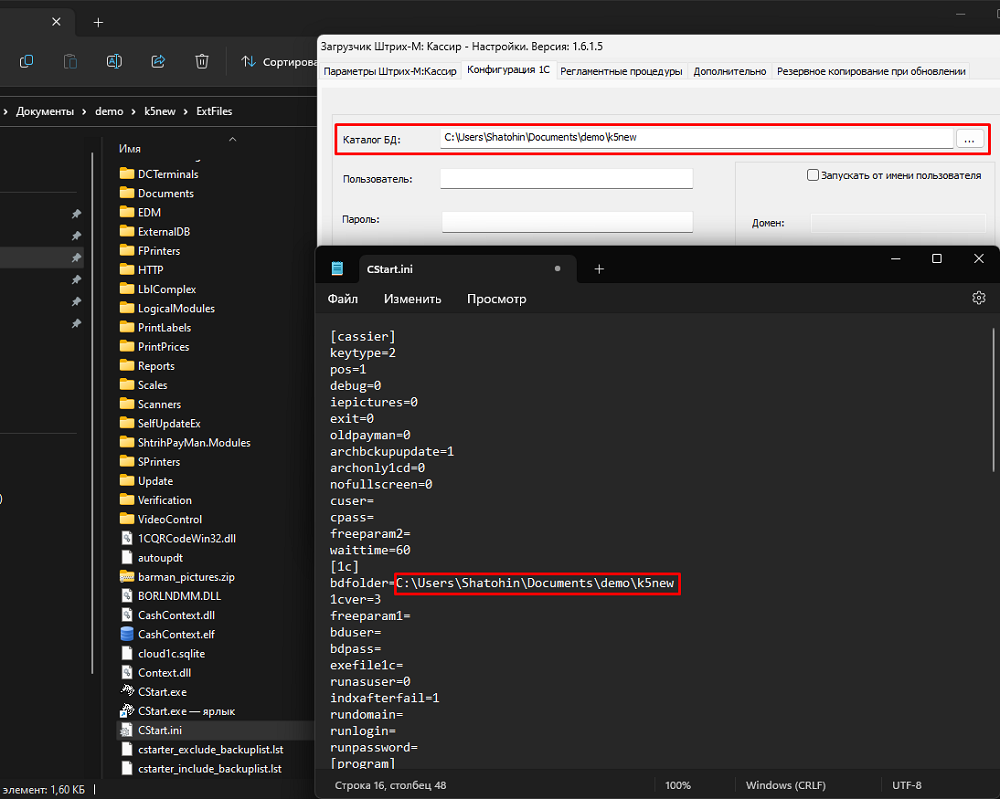This screenshot has height=799, width=1000.
Task: Expand the chevron after demo in breadcrumb
Action: [x=133, y=112]
